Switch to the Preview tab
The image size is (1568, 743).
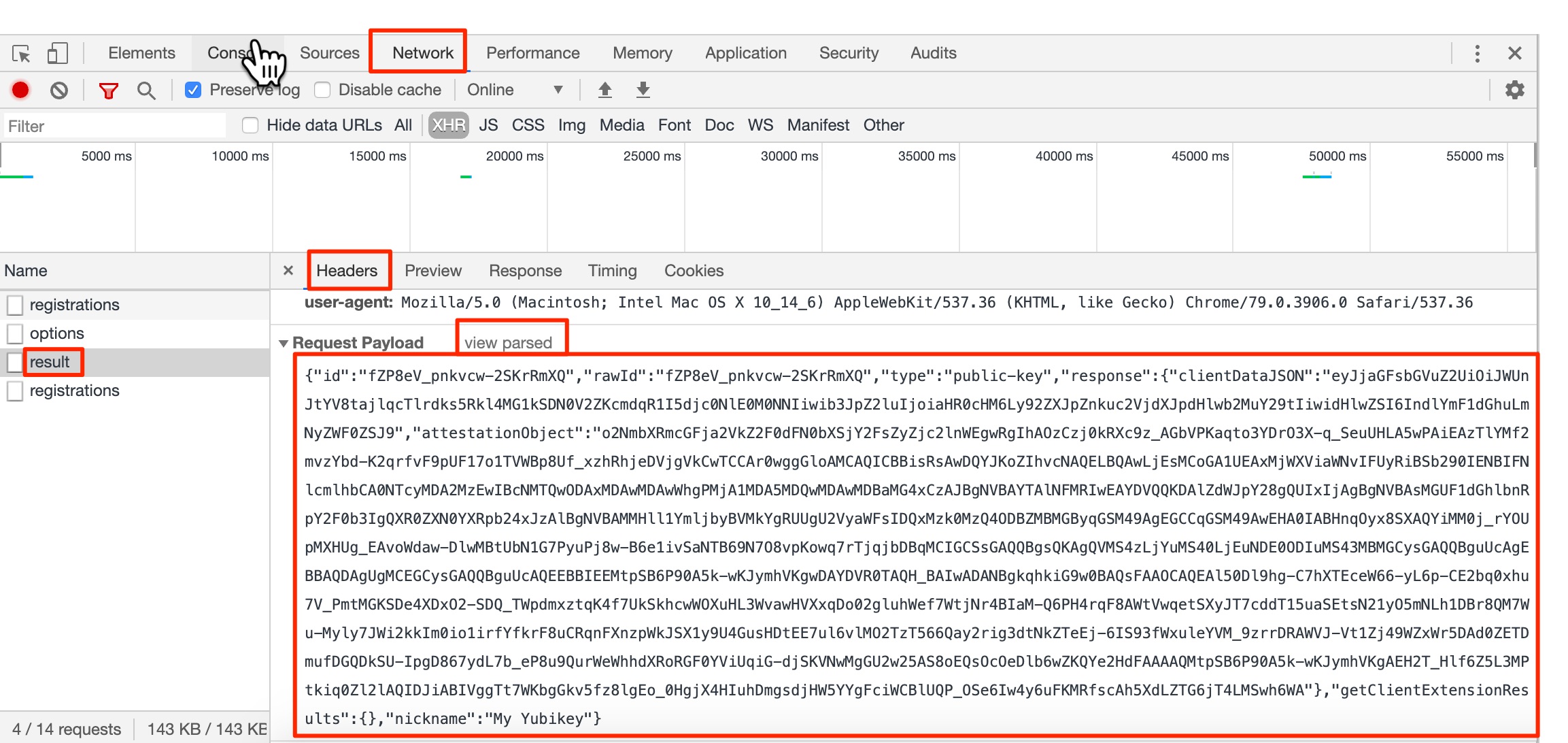433,270
